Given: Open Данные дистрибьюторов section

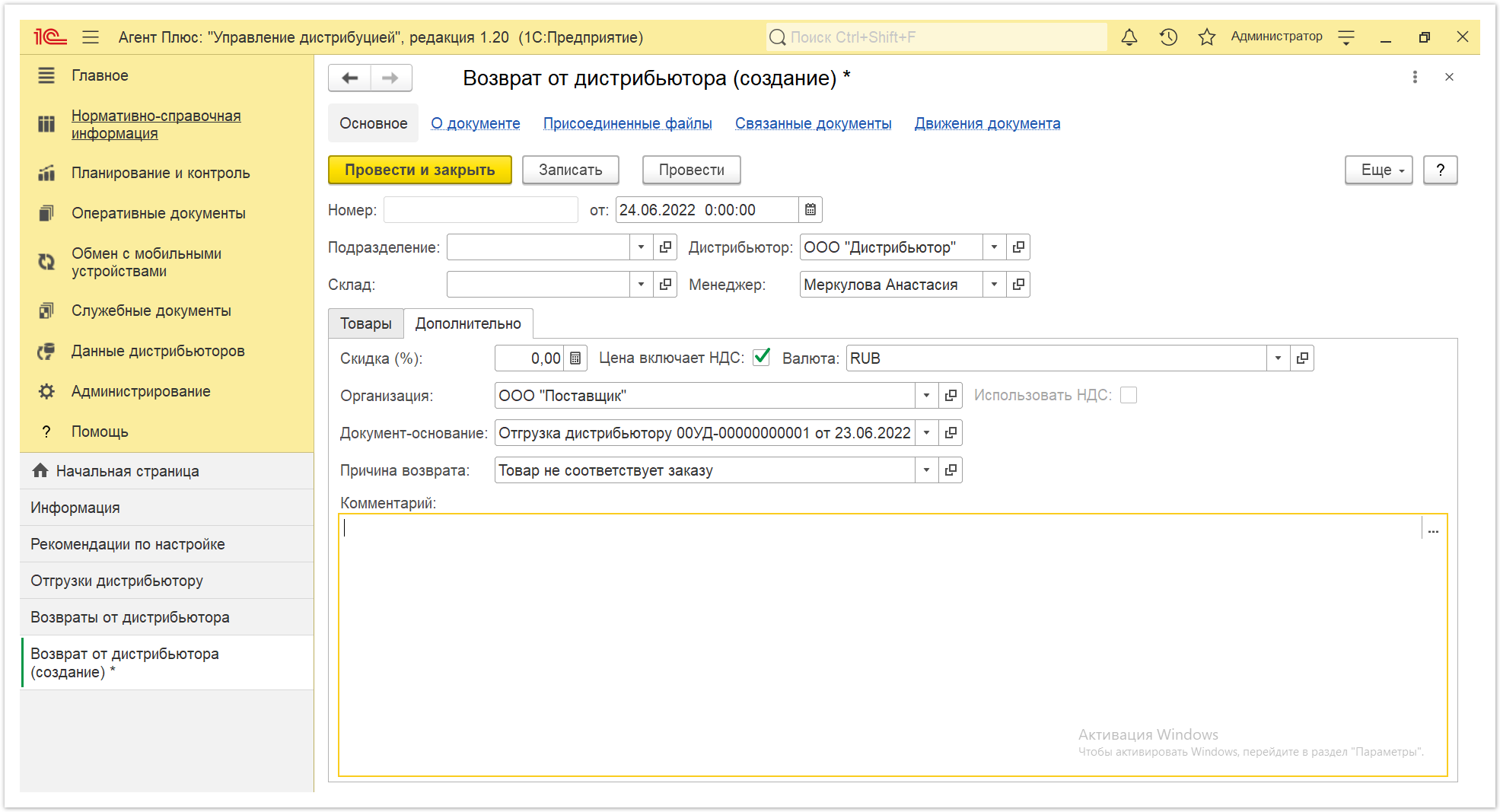Looking at the screenshot, I should 158,351.
